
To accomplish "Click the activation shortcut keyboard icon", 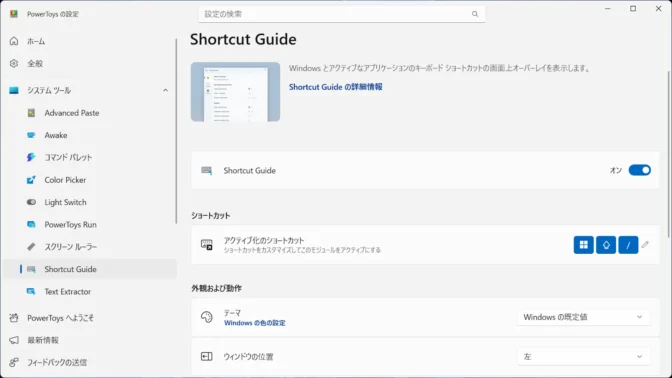I will point(207,245).
